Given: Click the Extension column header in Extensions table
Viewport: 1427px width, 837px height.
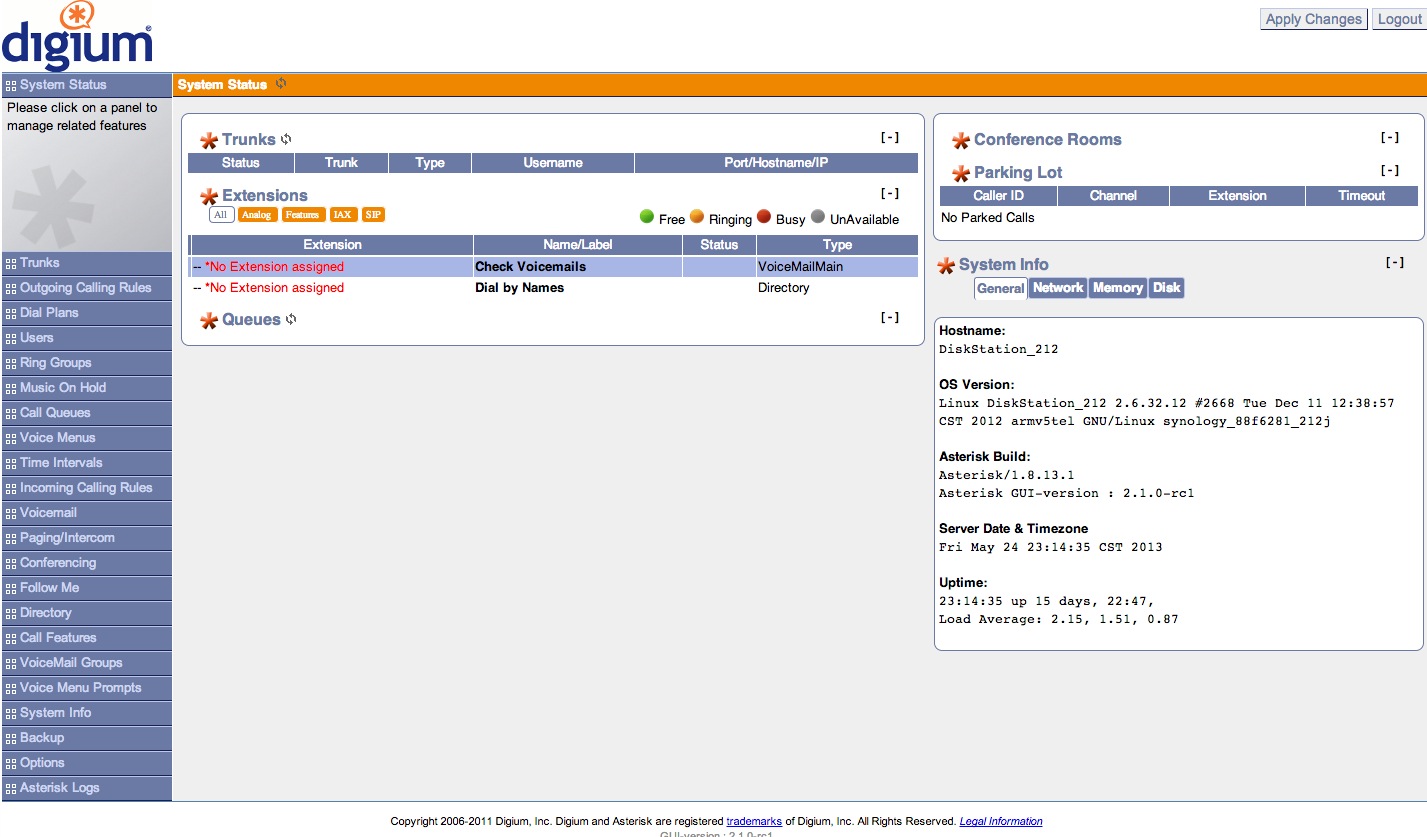Looking at the screenshot, I should click(x=332, y=245).
